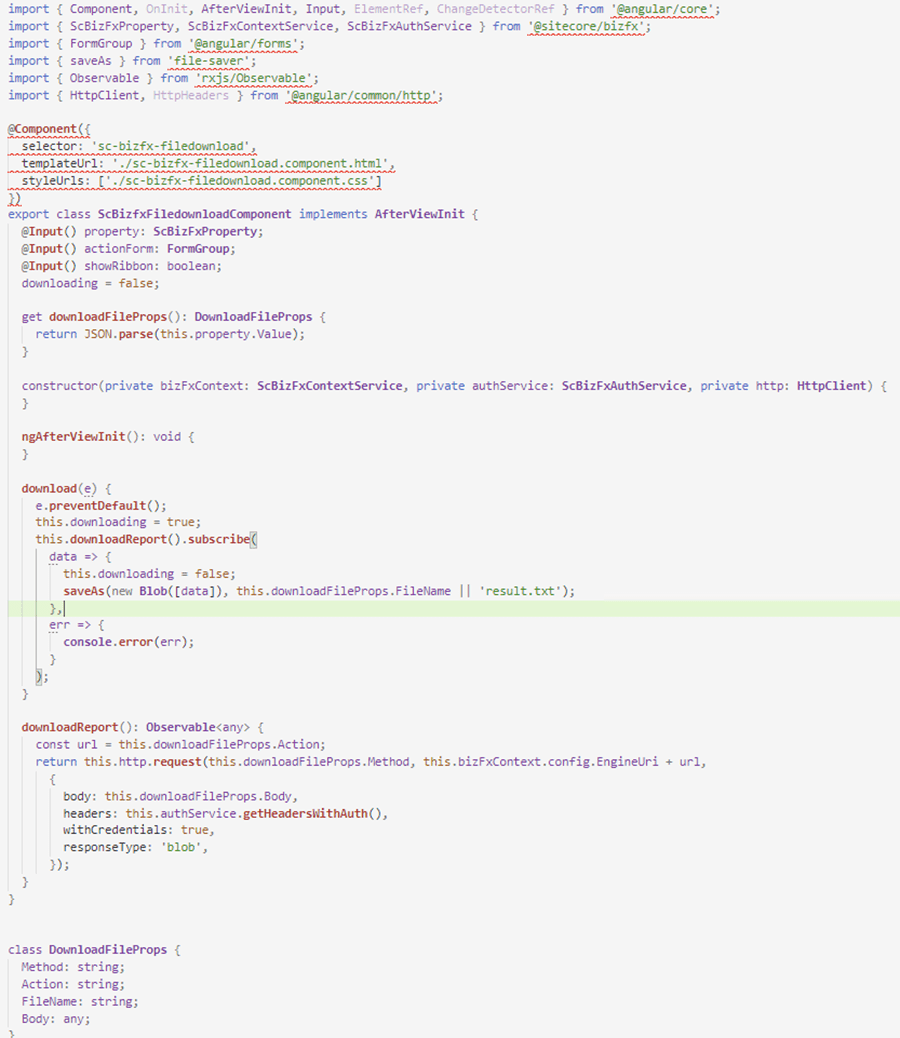Click the 'blob' responseType value
The width and height of the screenshot is (900, 1038).
181,847
